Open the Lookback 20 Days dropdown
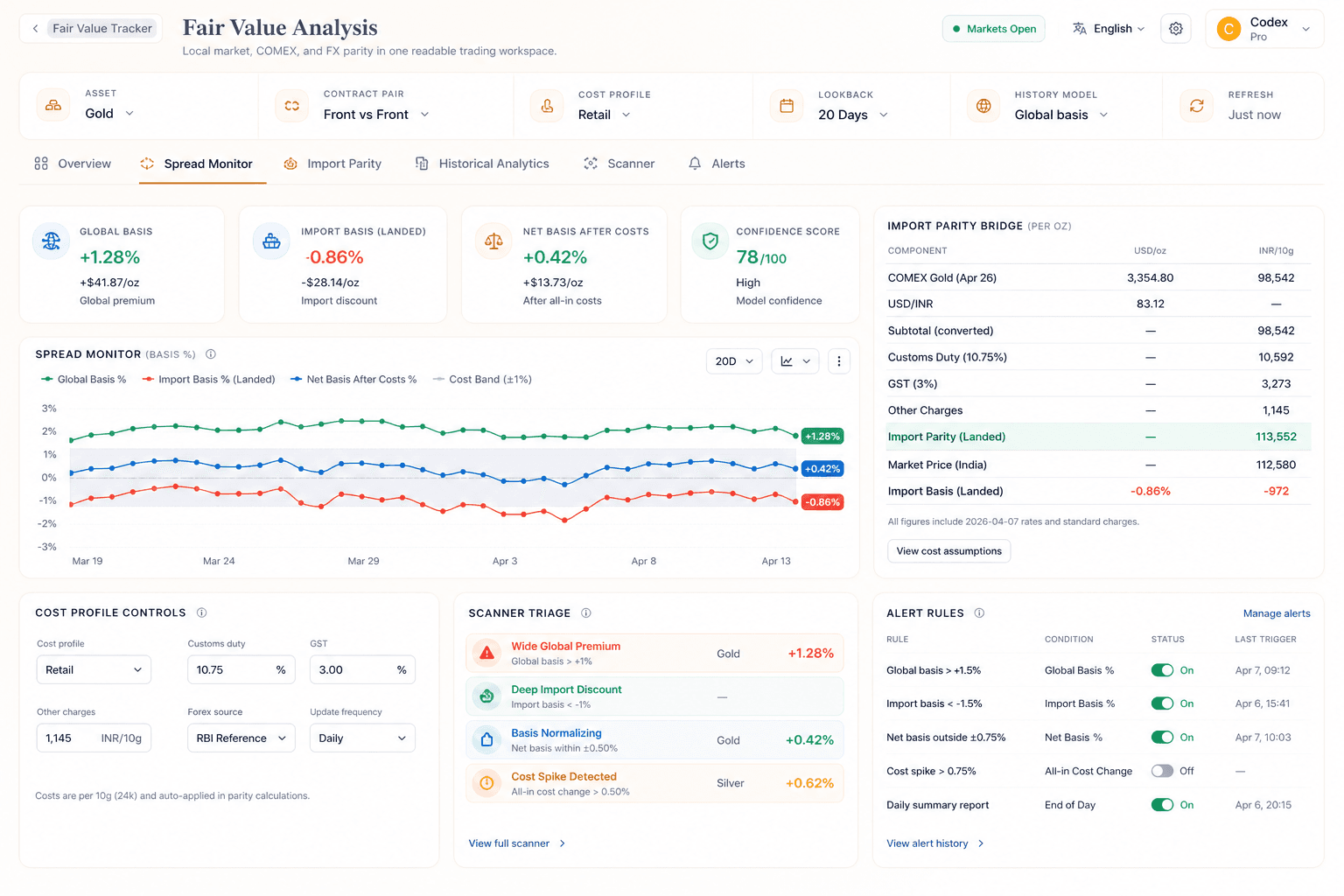This screenshot has height=896, width=1344. [x=853, y=115]
